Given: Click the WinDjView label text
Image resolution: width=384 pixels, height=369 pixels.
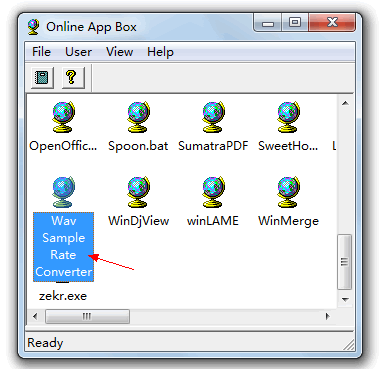Looking at the screenshot, I should (x=138, y=221).
